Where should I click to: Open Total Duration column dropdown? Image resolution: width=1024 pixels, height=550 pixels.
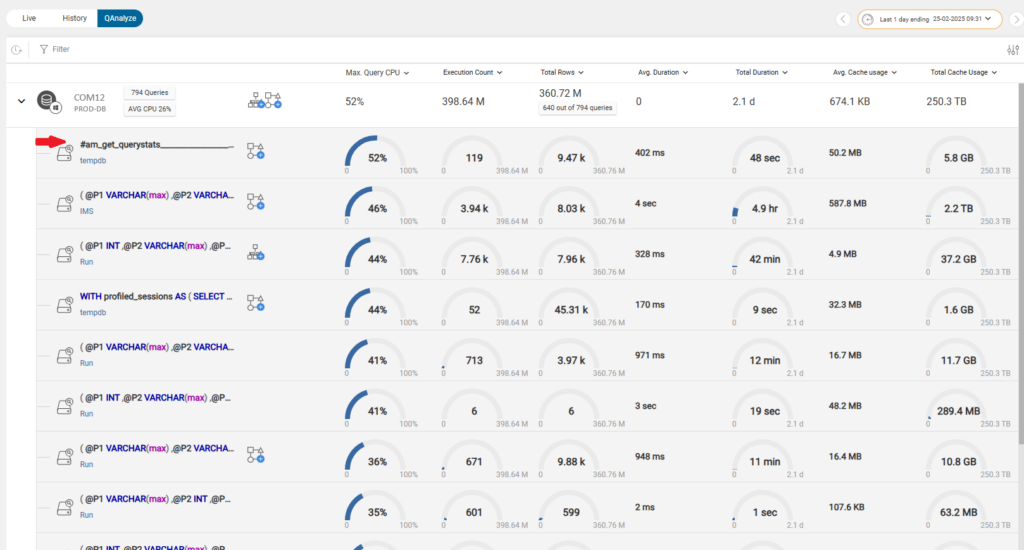(x=763, y=72)
